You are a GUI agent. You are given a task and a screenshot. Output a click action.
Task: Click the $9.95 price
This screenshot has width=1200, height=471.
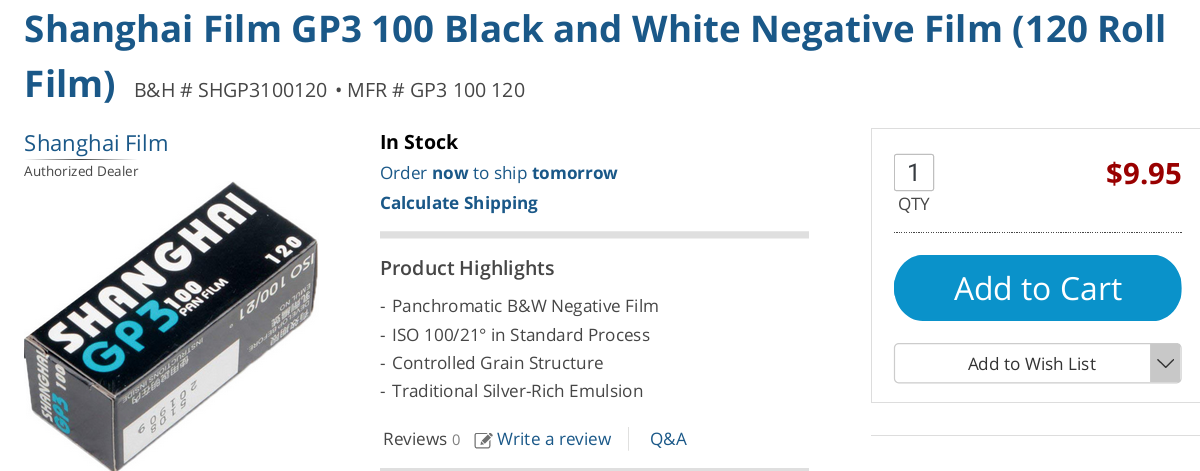click(x=1143, y=174)
